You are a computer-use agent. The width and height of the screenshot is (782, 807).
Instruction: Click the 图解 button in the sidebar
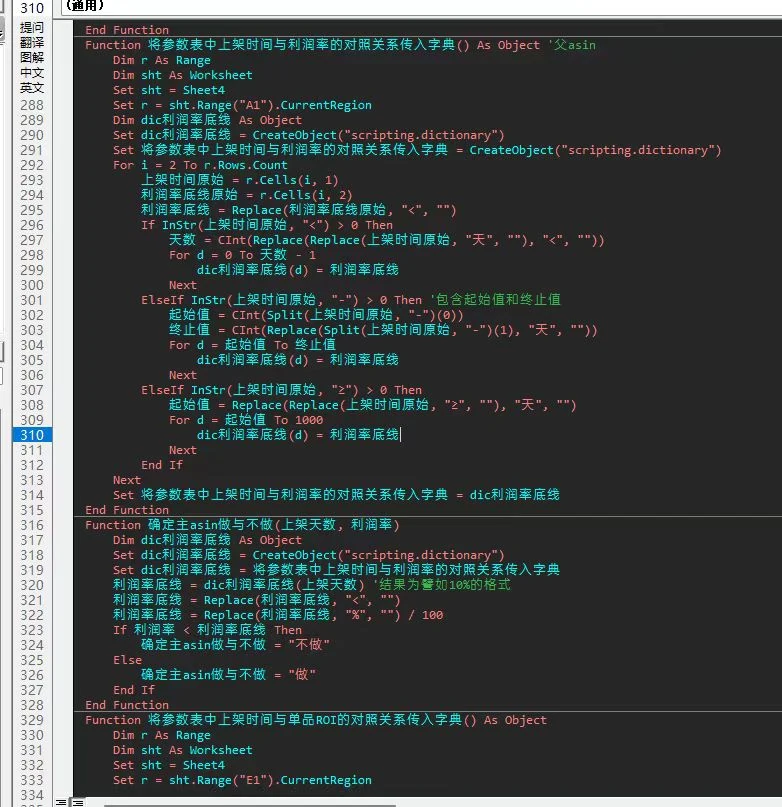(32, 57)
